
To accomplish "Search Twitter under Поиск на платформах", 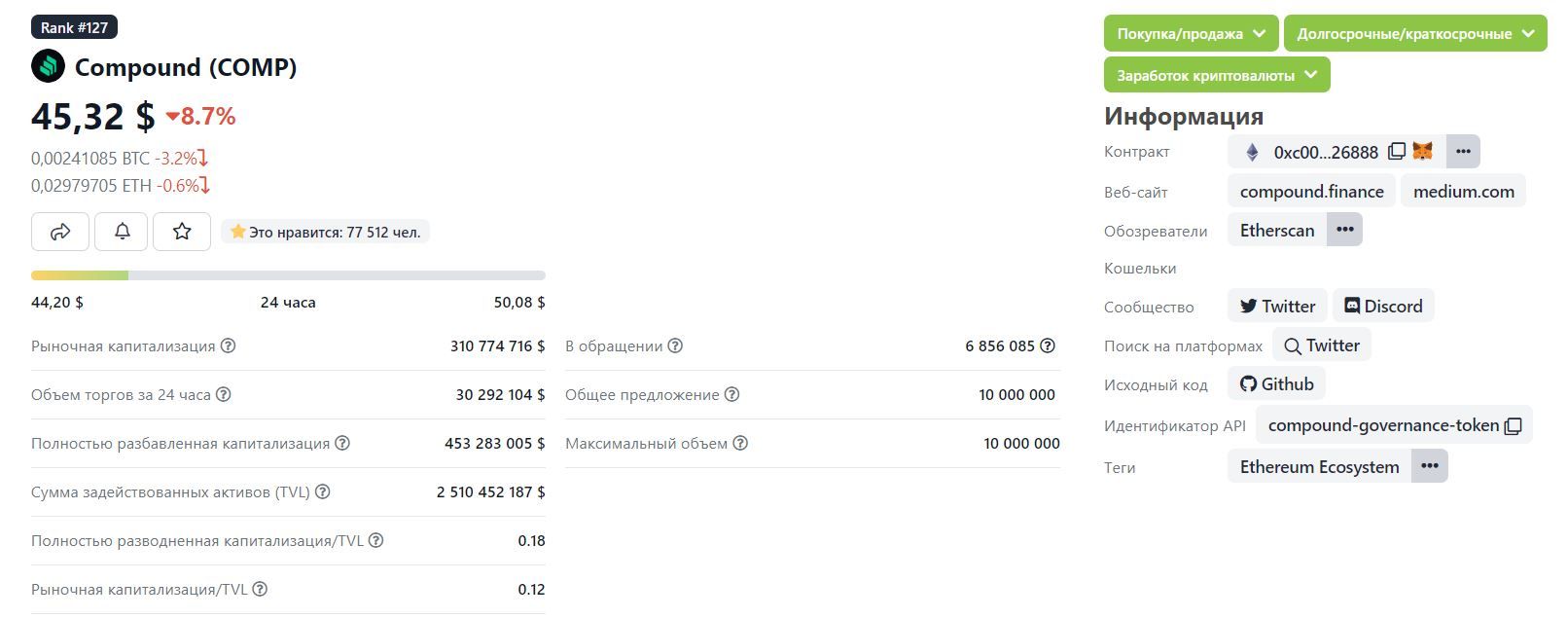I will pos(1322,345).
